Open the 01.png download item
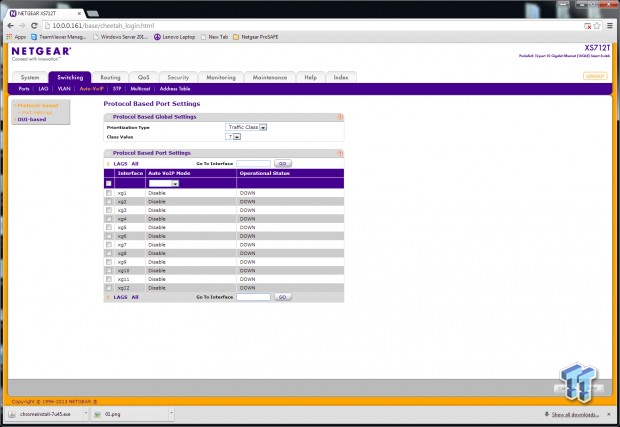The image size is (620, 427). pyautogui.click(x=130, y=414)
